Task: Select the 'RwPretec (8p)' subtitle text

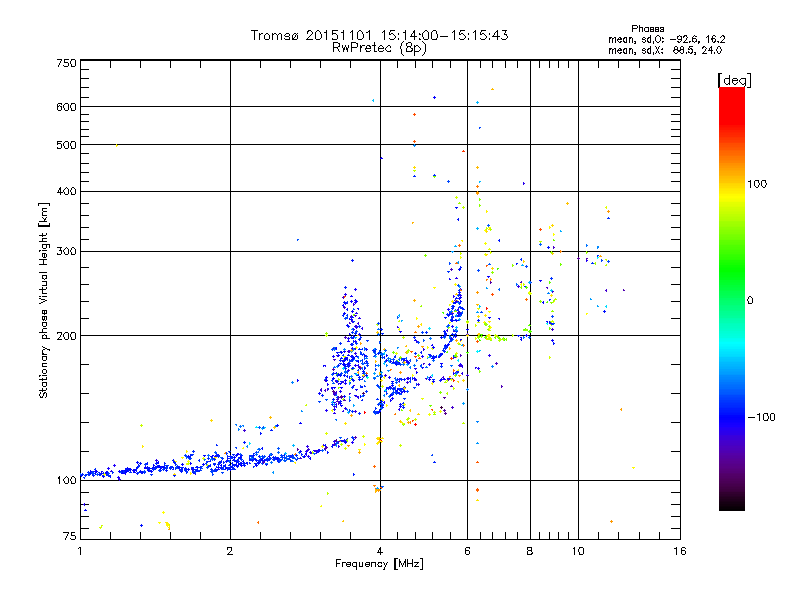Action: (379, 48)
